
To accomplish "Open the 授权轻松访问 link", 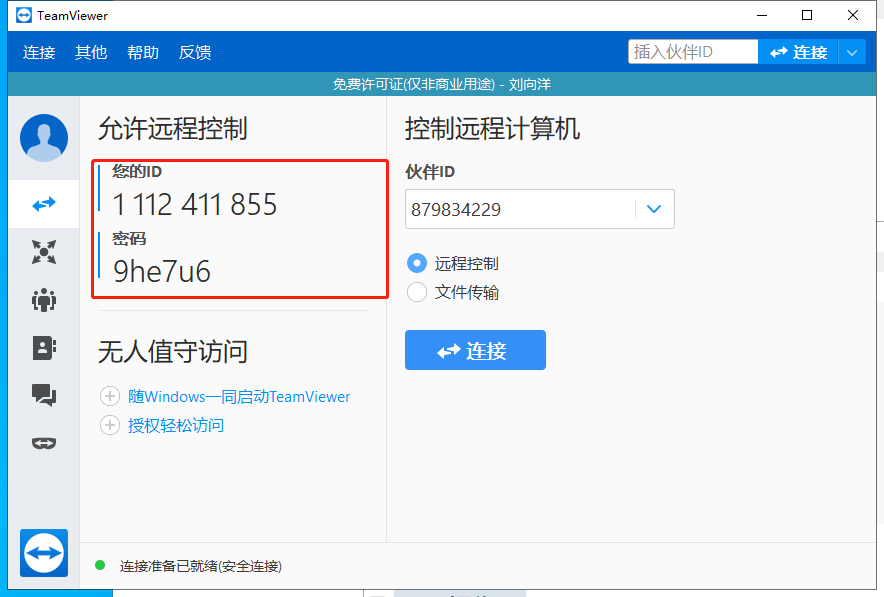I will [x=176, y=426].
